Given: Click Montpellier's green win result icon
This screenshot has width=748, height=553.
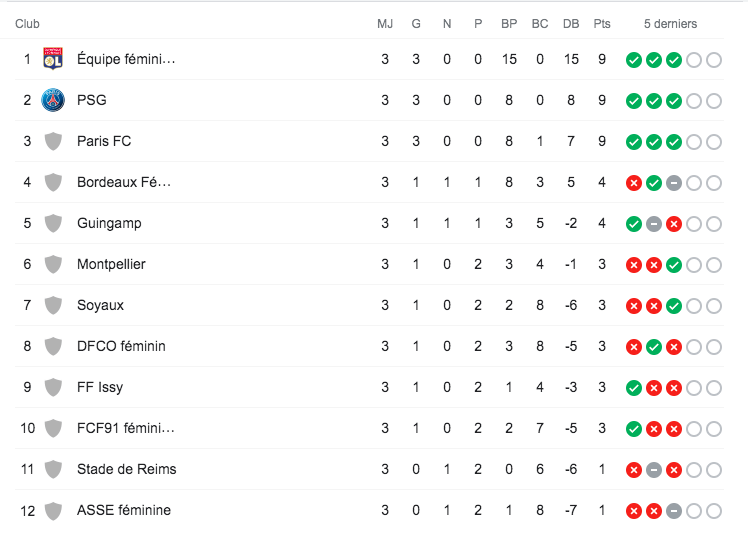Looking at the screenshot, I should point(673,265).
